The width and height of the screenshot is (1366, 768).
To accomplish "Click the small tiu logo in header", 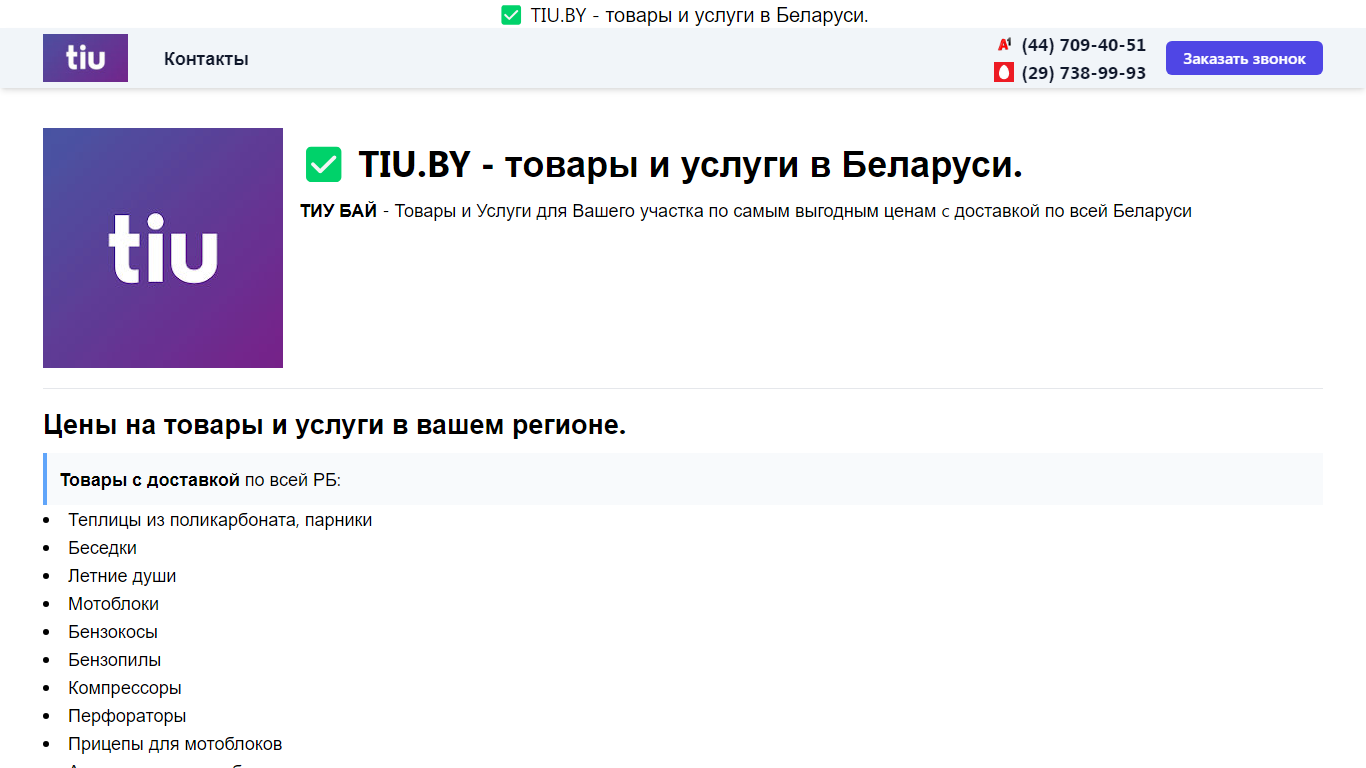I will 85,58.
